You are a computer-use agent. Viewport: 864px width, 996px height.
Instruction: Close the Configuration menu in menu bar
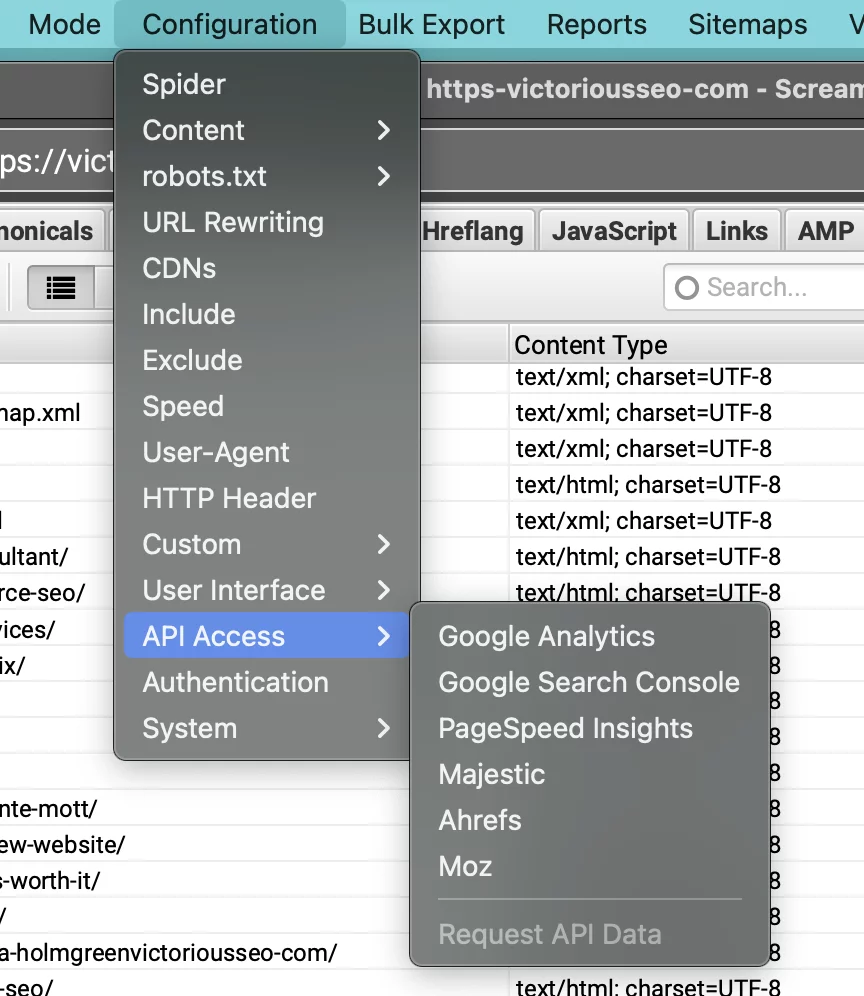coord(229,25)
